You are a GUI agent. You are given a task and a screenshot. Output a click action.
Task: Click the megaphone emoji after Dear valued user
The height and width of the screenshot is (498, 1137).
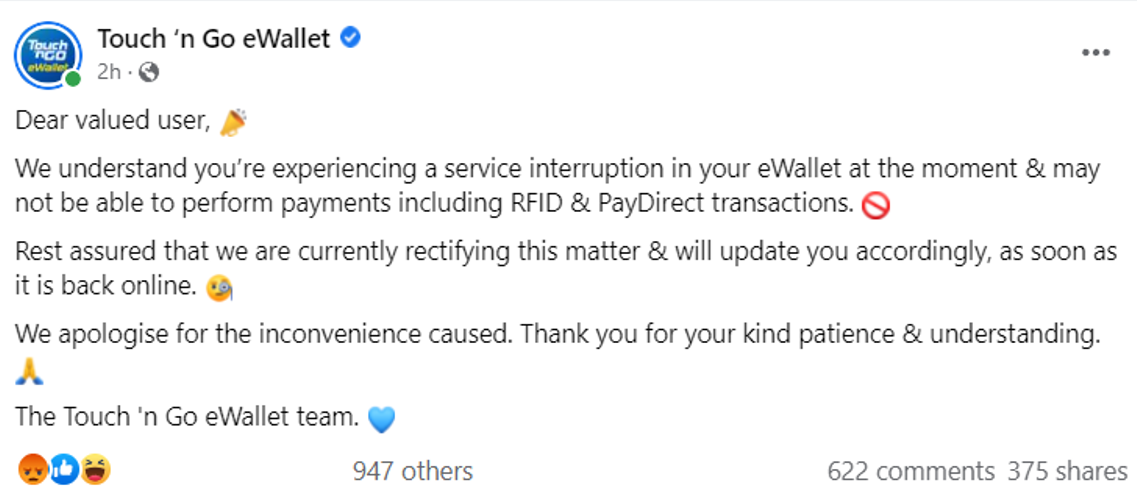pos(233,122)
